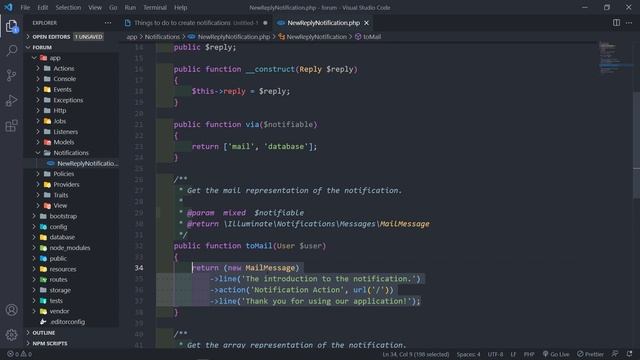This screenshot has width=640, height=360.
Task: Expand the Jobs folder
Action: (71, 121)
